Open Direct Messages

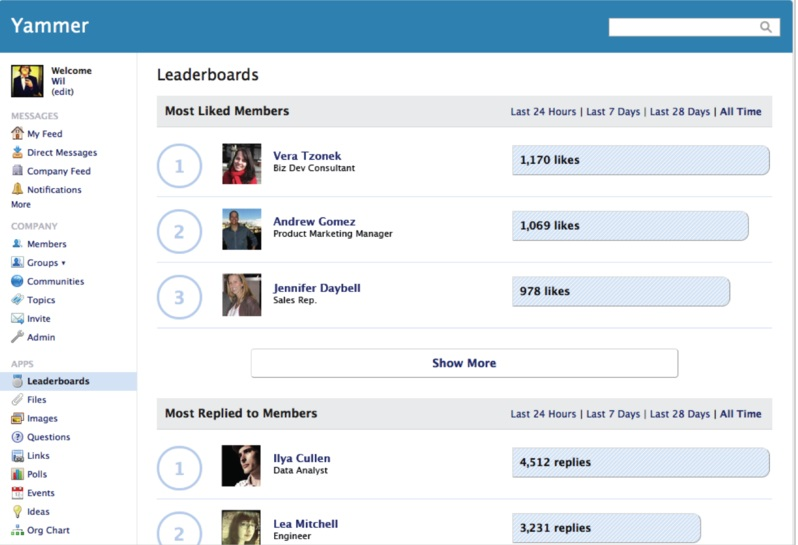click(62, 153)
